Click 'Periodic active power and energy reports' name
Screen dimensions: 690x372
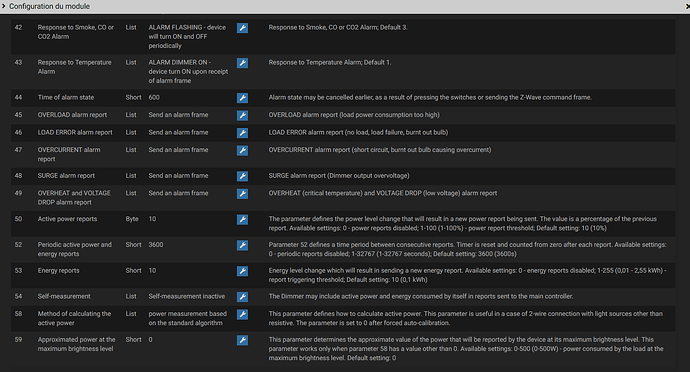click(74, 249)
